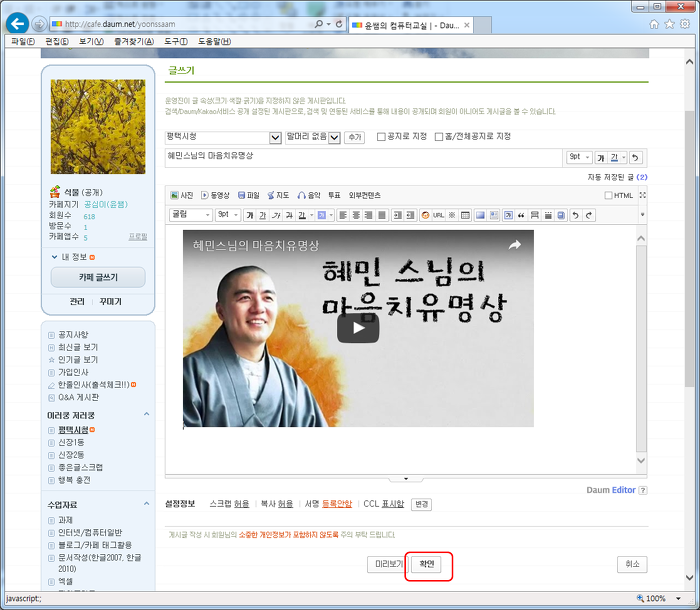Insert a photo with the 사진 icon
This screenshot has width=700, height=610.
point(181,195)
